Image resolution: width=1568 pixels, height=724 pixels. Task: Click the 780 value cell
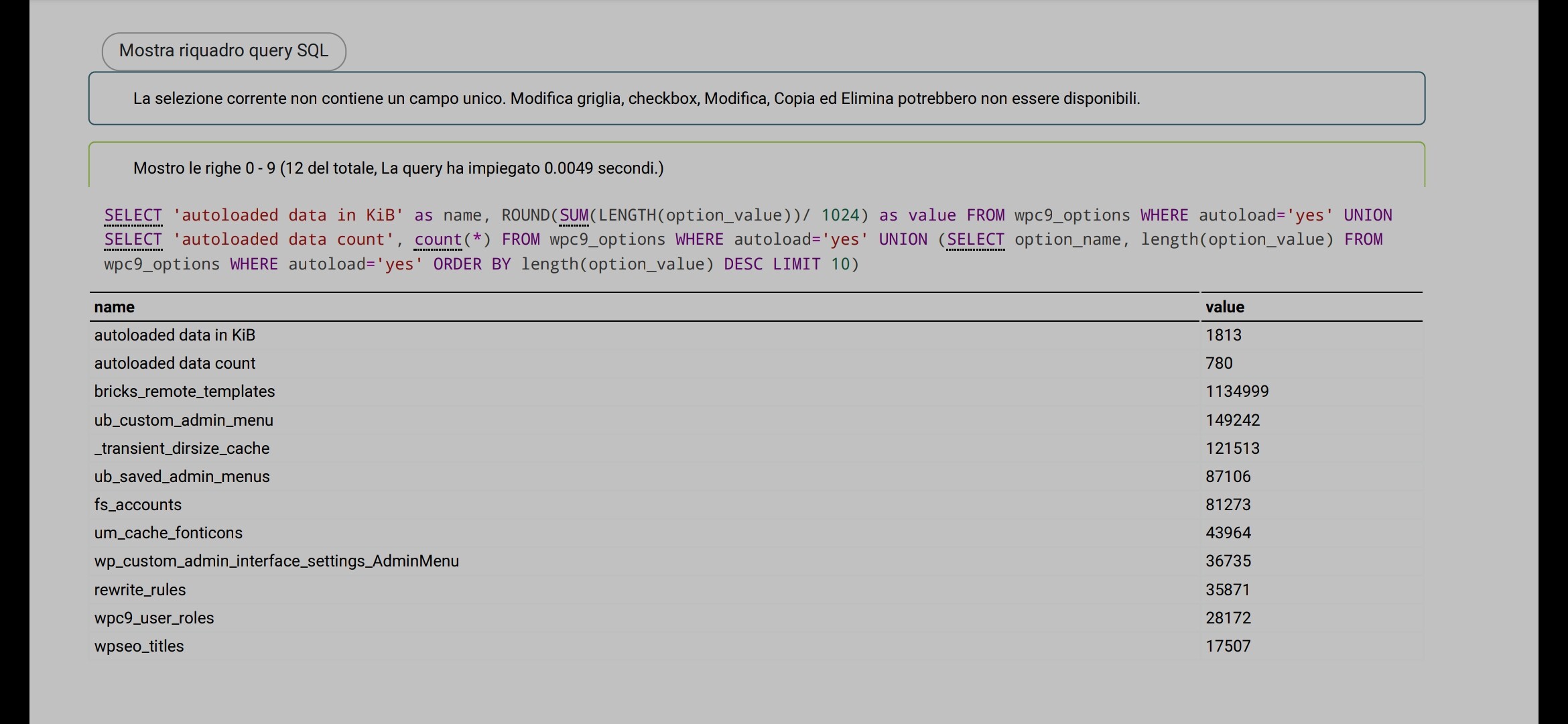point(1312,363)
